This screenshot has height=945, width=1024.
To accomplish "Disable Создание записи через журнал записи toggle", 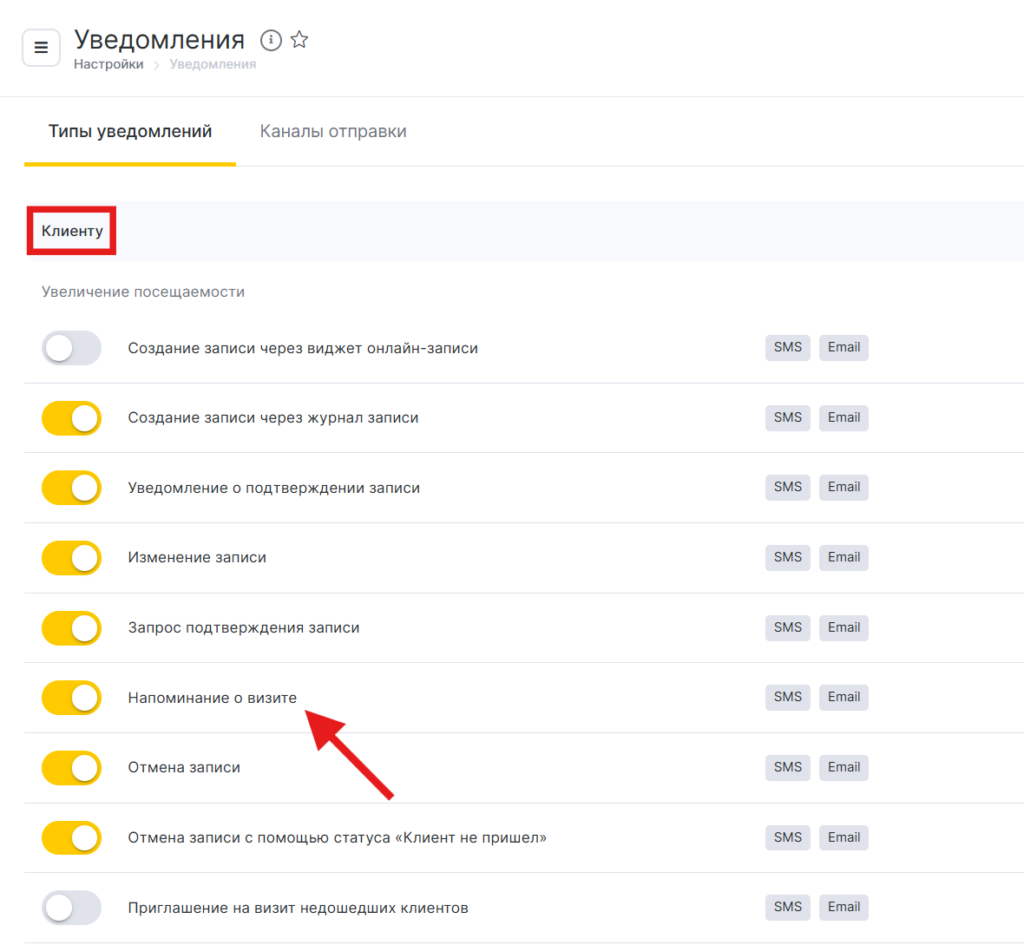I will click(72, 418).
